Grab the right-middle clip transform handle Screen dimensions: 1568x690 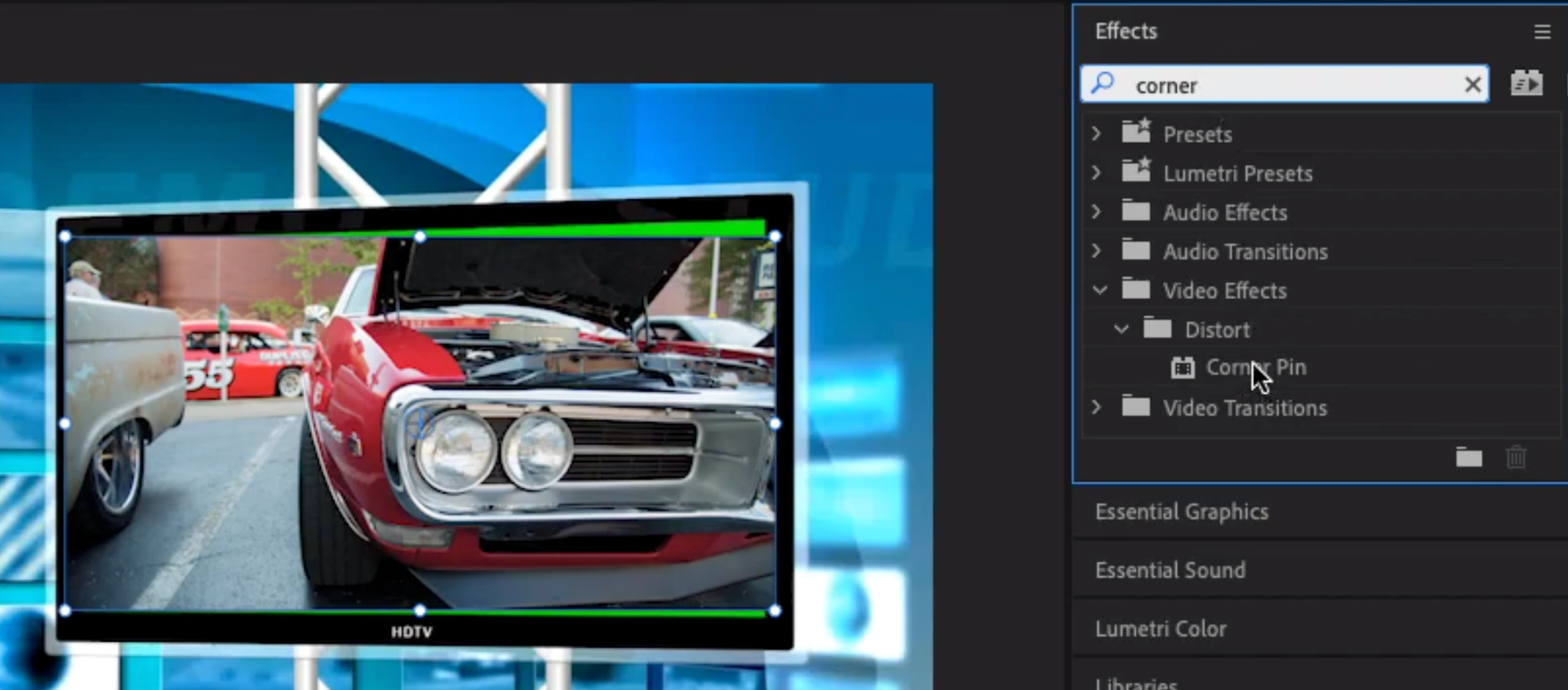point(775,424)
